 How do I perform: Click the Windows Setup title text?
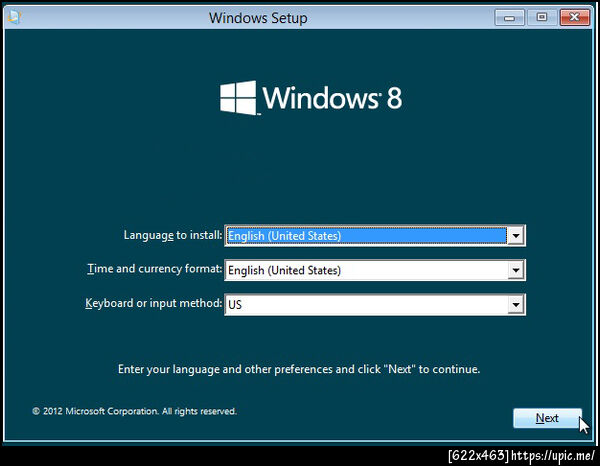coord(258,18)
